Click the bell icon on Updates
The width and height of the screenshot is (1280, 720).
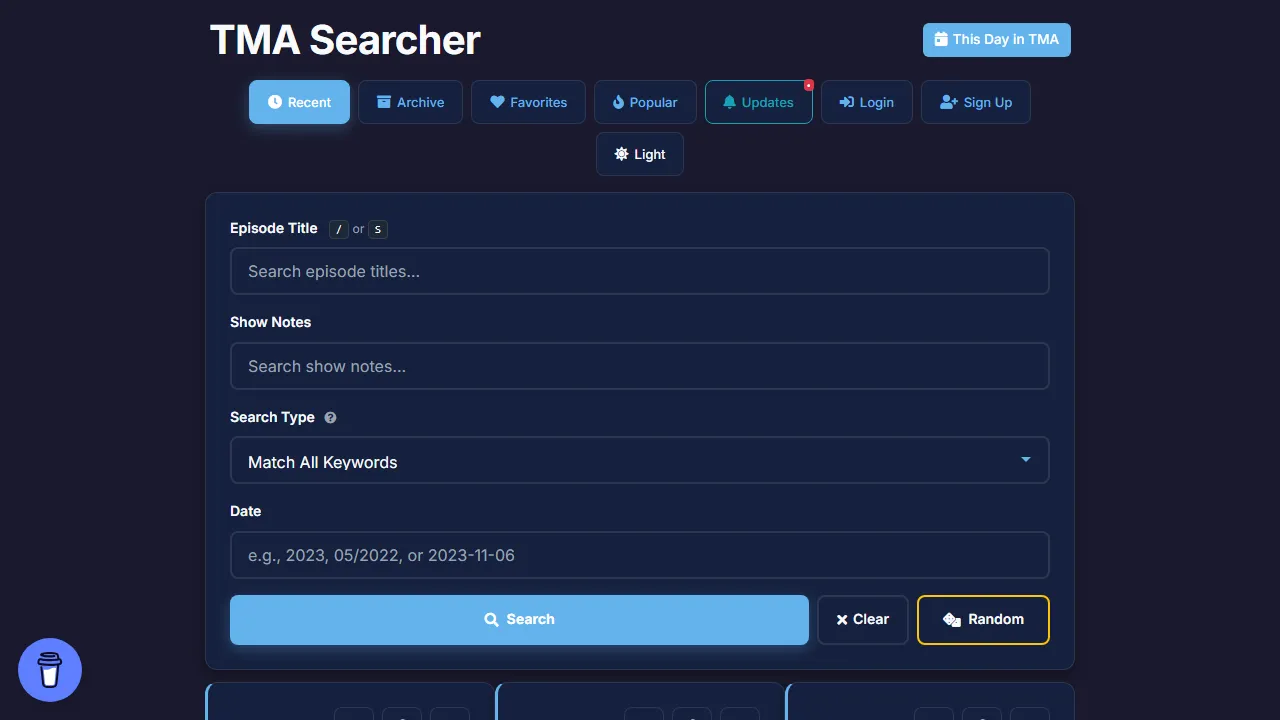(x=730, y=102)
